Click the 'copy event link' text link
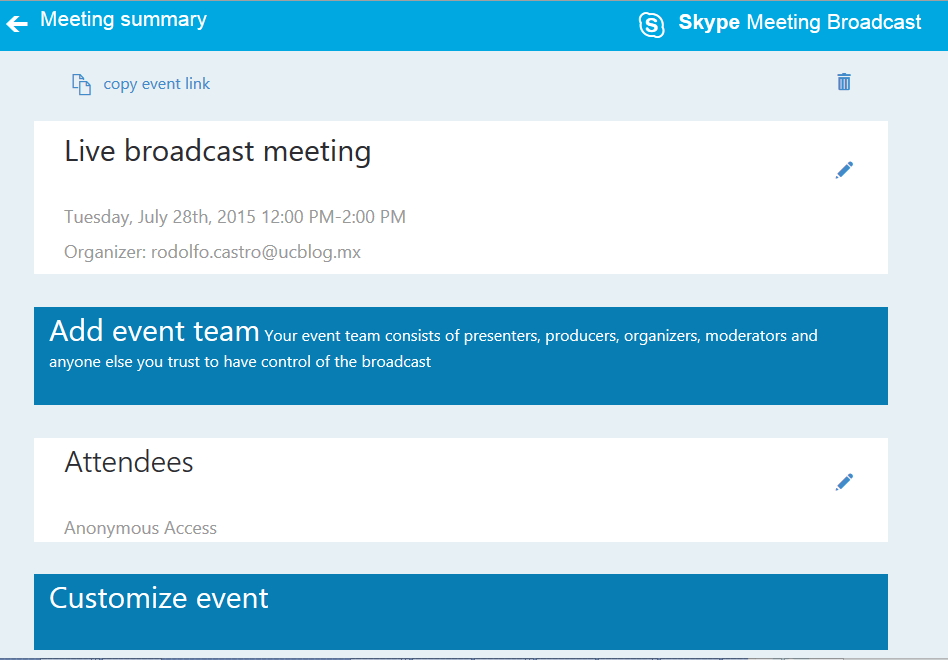 [157, 84]
